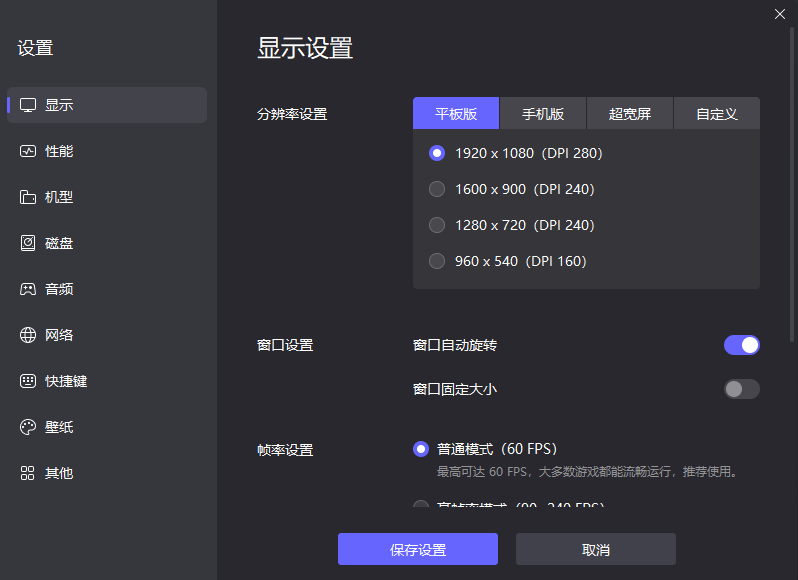Click the monitor icon beside 显示
The height and width of the screenshot is (580, 798).
[x=27, y=105]
